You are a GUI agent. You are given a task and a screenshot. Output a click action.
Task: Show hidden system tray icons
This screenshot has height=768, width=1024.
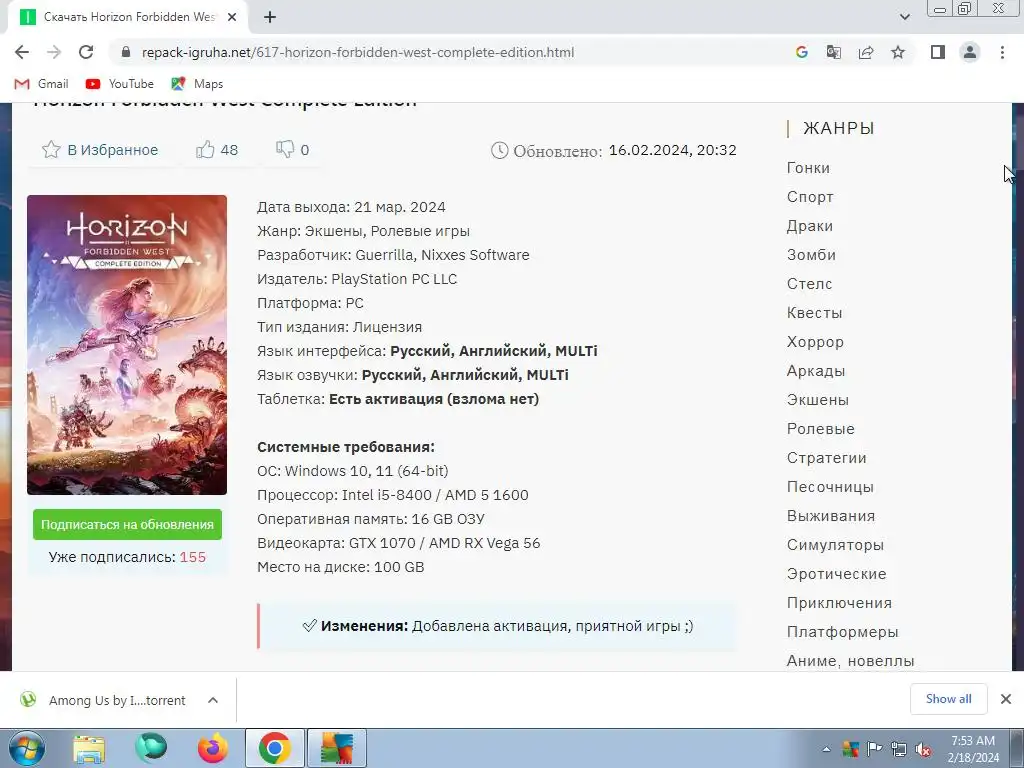point(826,750)
